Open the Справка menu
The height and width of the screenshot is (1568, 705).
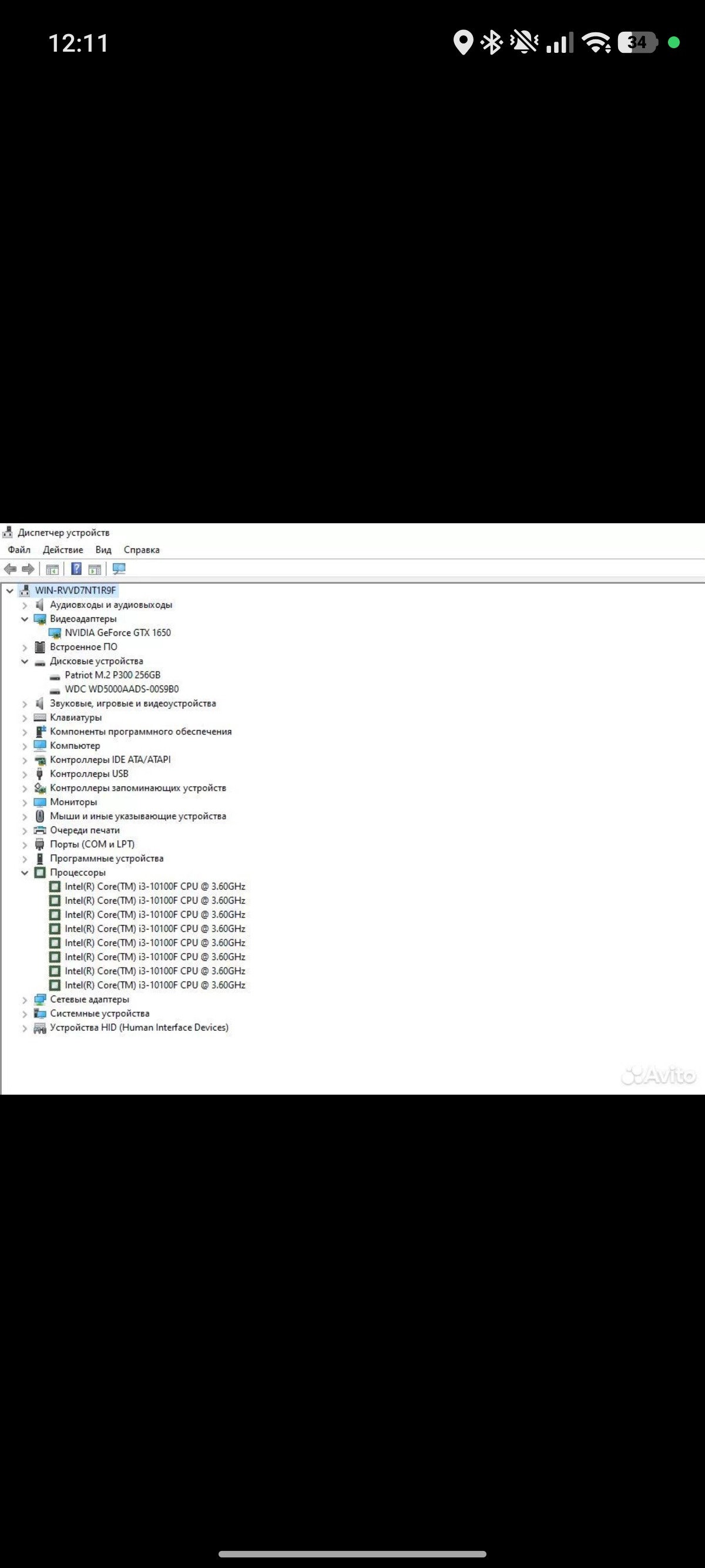tap(141, 550)
